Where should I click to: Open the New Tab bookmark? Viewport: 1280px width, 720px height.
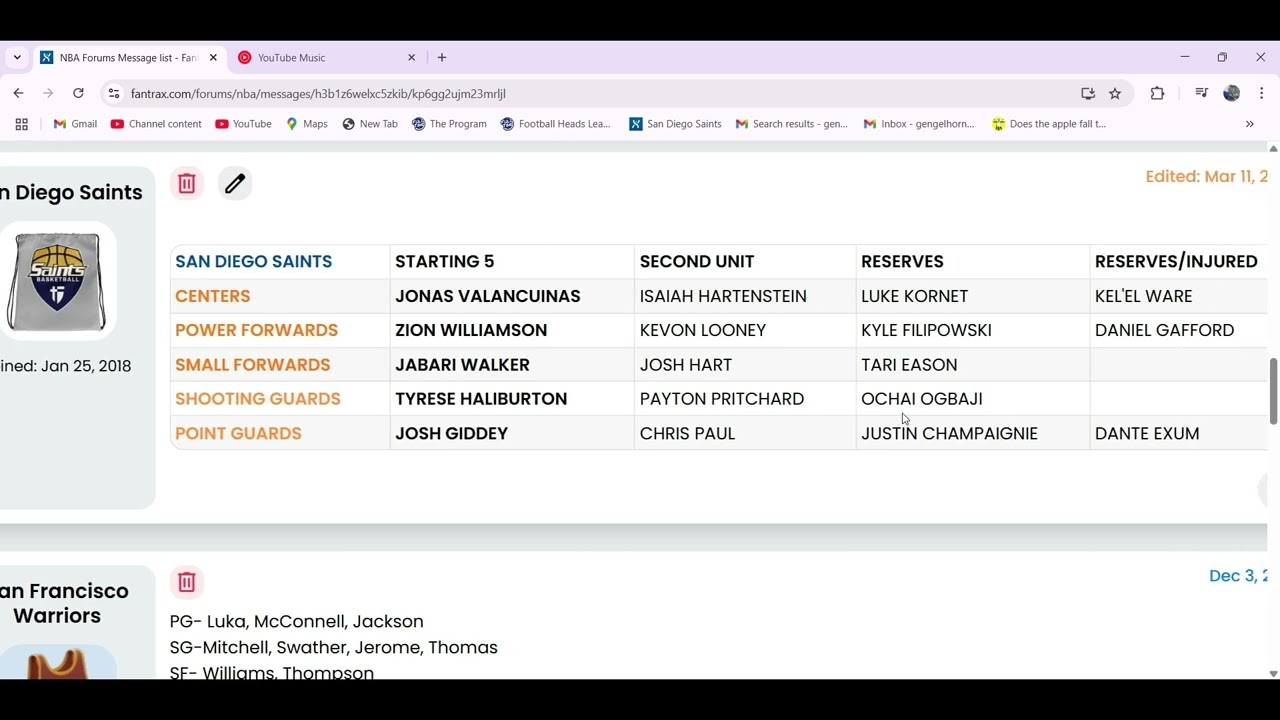pyautogui.click(x=369, y=124)
